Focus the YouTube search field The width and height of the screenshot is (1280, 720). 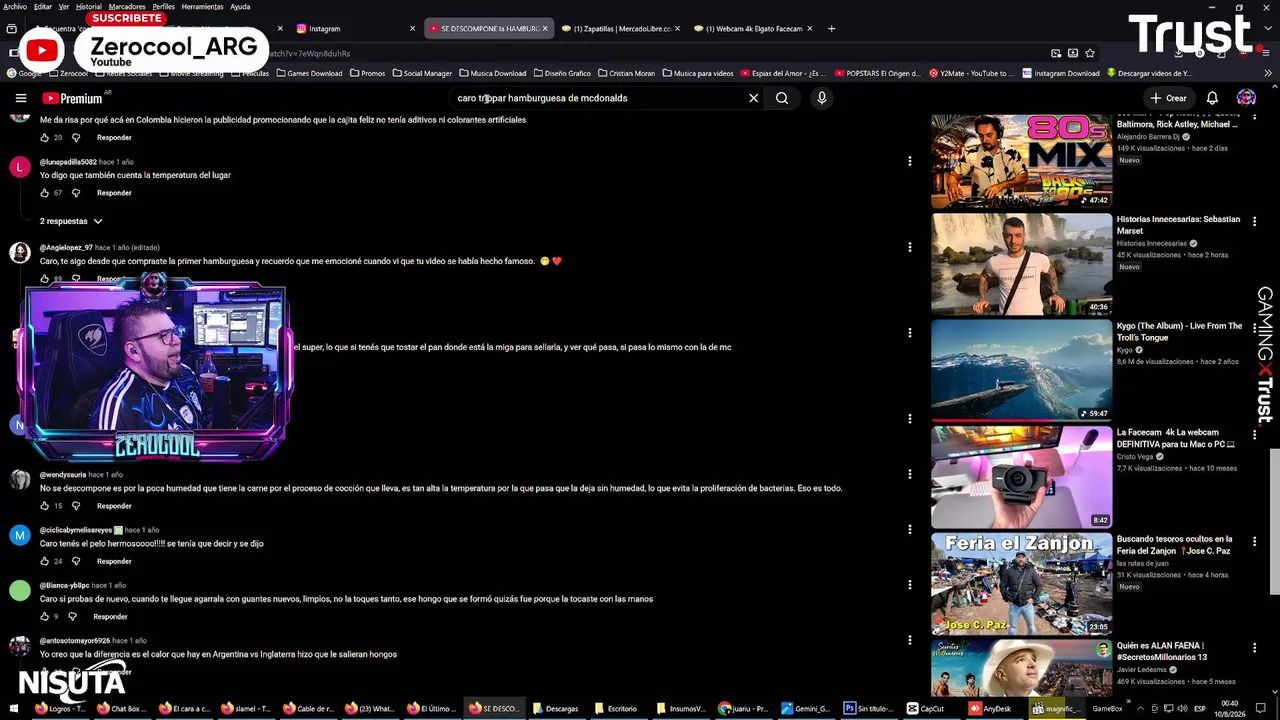point(598,98)
